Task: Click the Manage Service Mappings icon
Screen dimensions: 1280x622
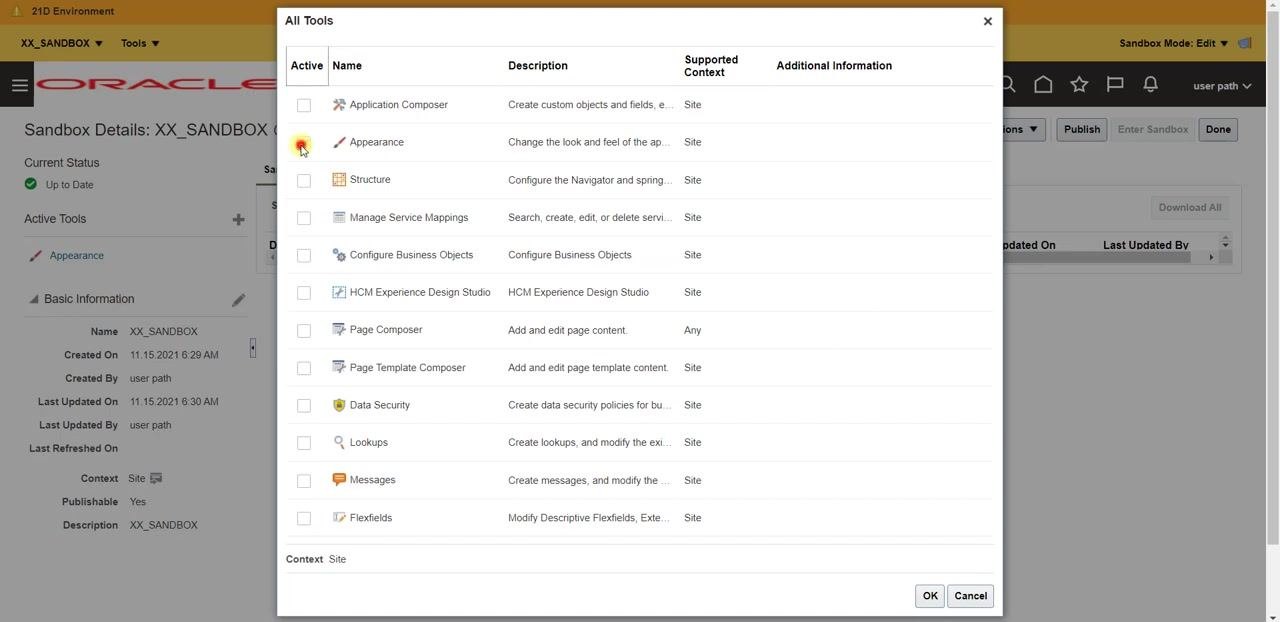Action: (339, 218)
